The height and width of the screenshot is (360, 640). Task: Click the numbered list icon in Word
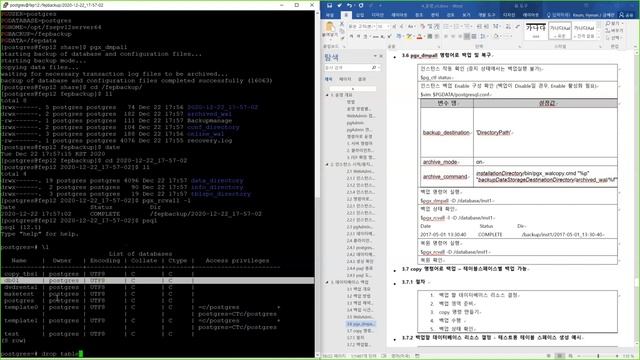pyautogui.click(x=456, y=27)
